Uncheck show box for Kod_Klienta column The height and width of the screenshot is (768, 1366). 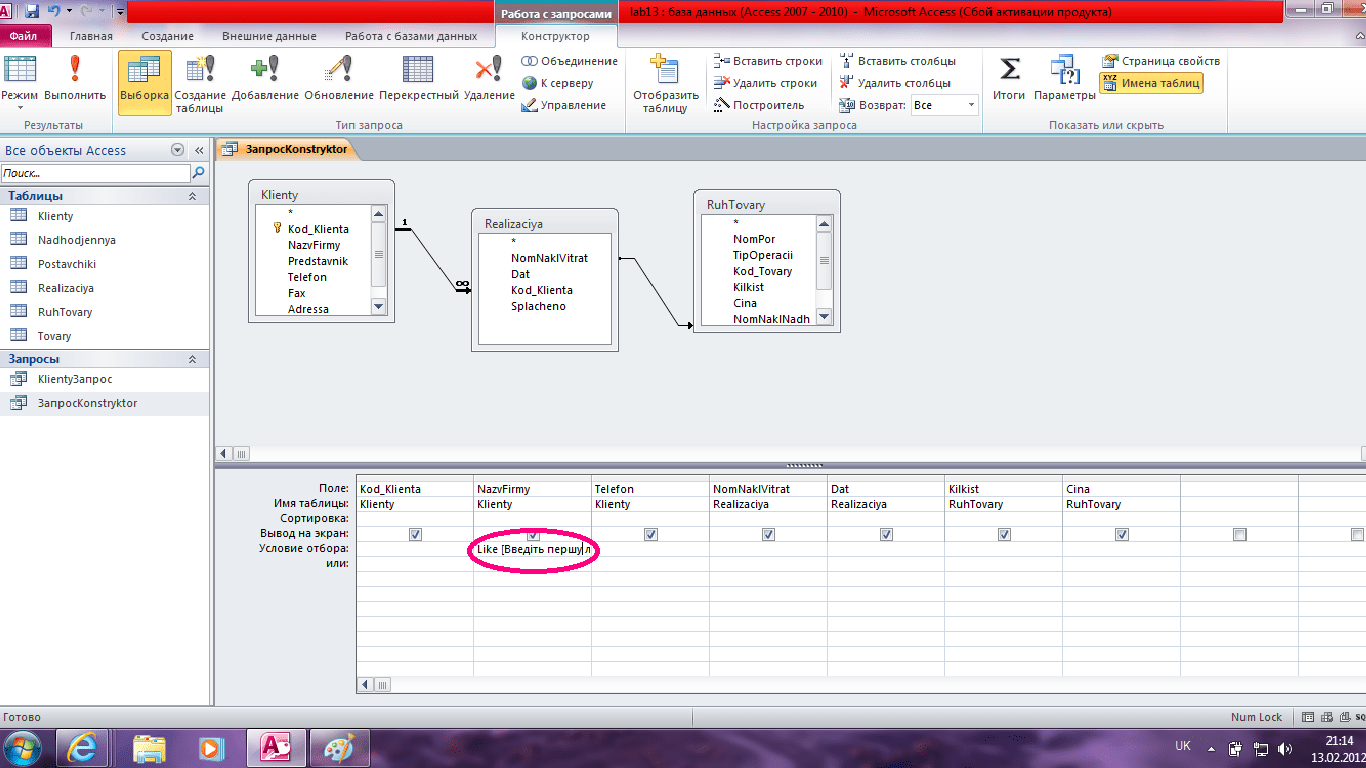[x=415, y=535]
